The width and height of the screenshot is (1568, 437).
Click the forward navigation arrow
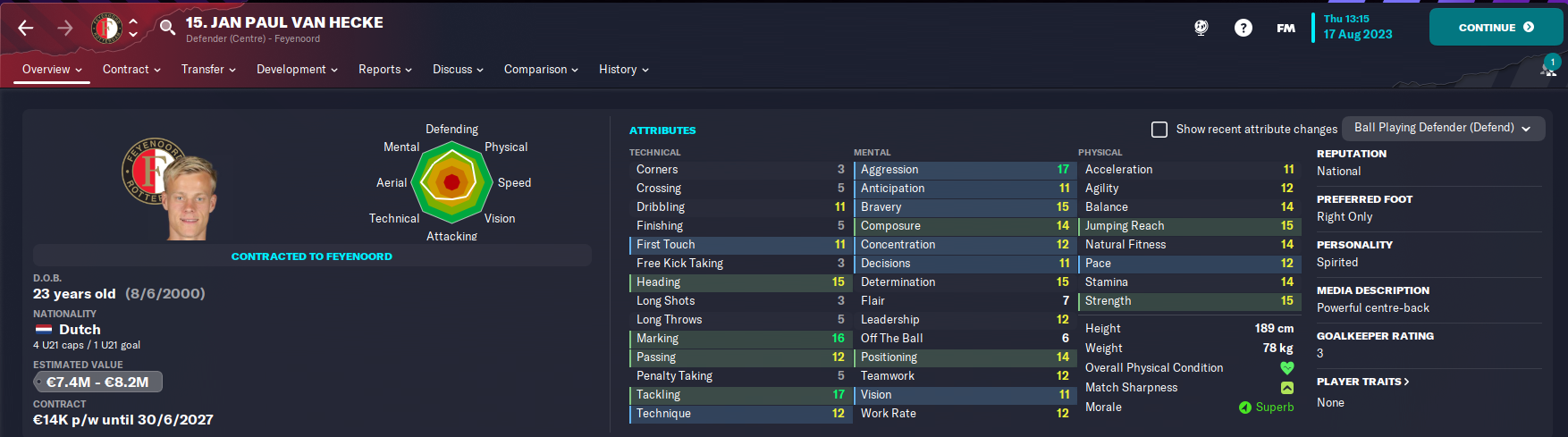65,28
